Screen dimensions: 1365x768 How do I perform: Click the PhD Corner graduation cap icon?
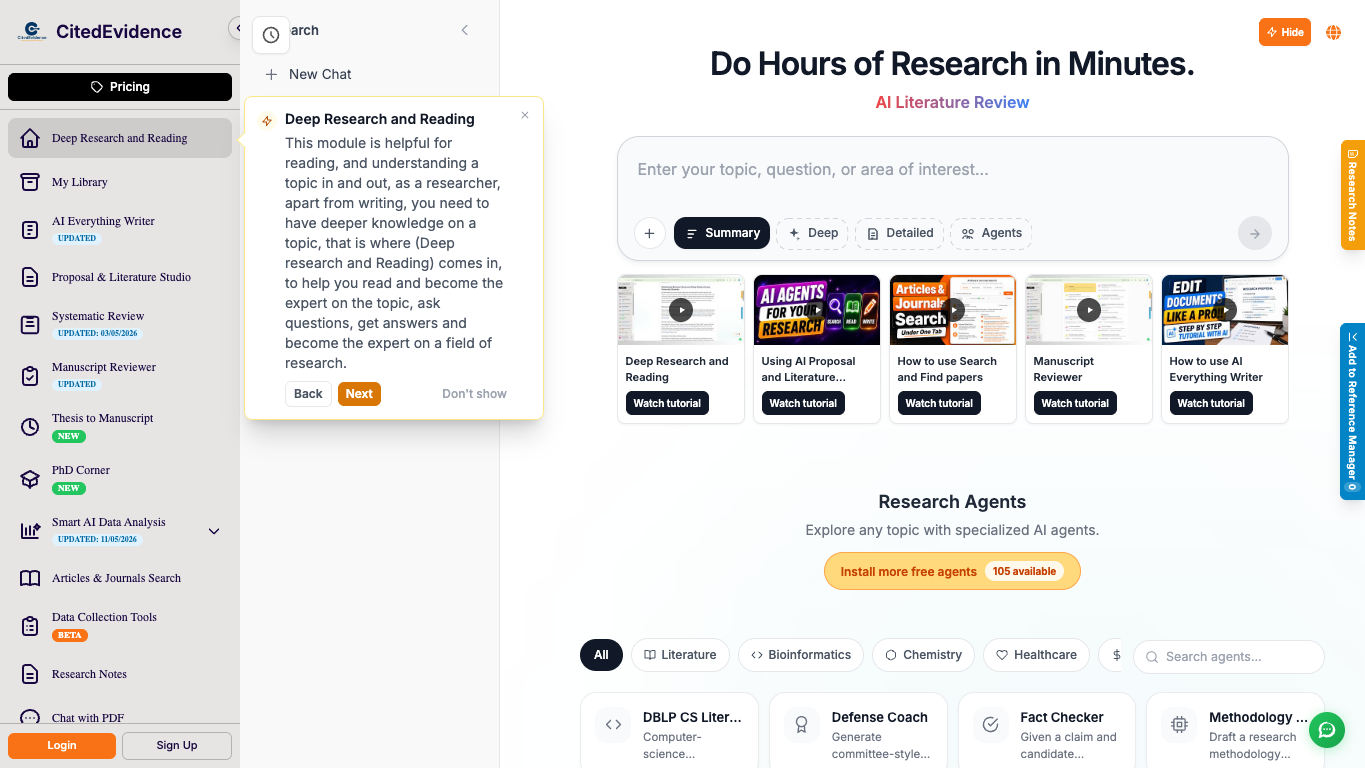click(x=30, y=479)
